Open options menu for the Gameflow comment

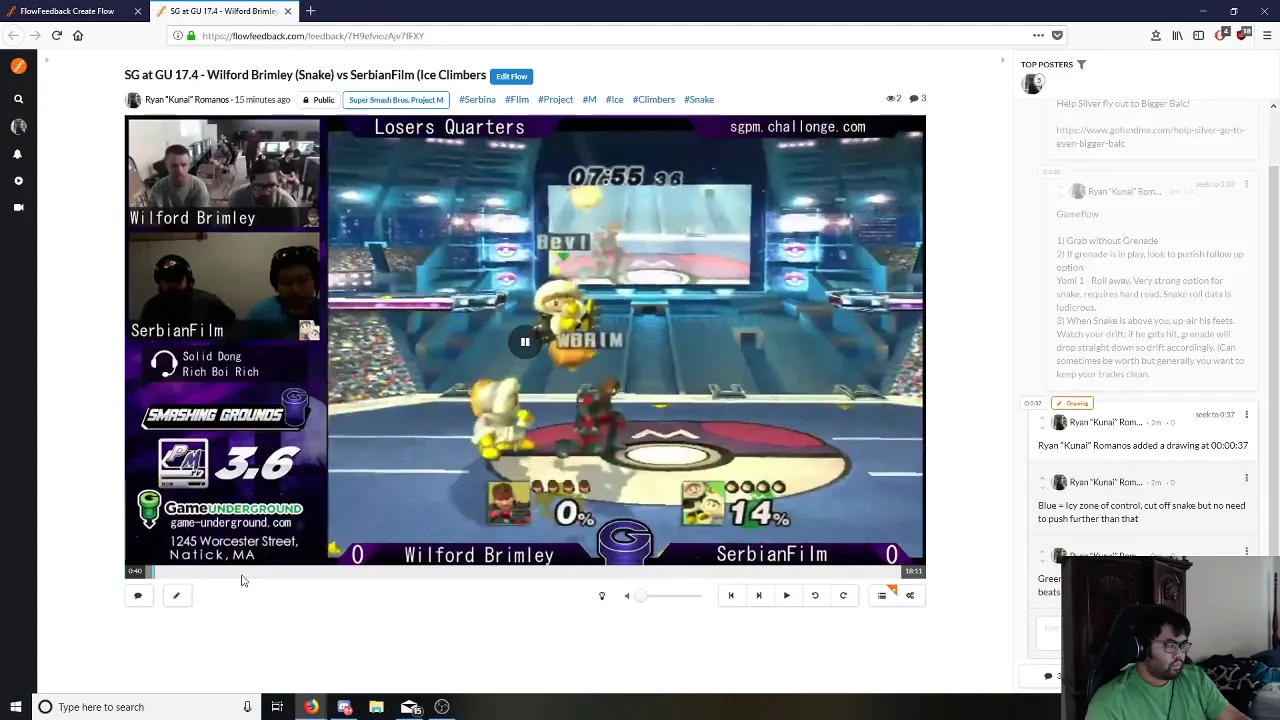(x=1246, y=185)
